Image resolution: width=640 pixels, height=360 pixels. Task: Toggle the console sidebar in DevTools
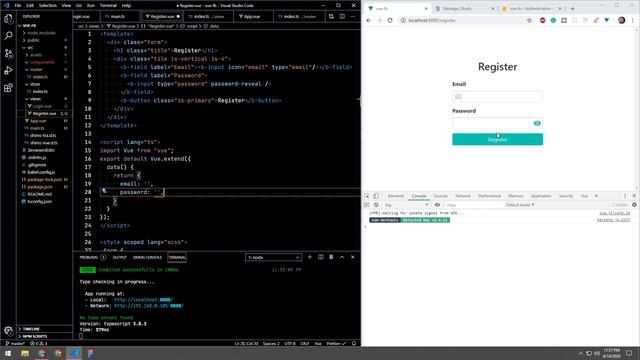[x=367, y=205]
